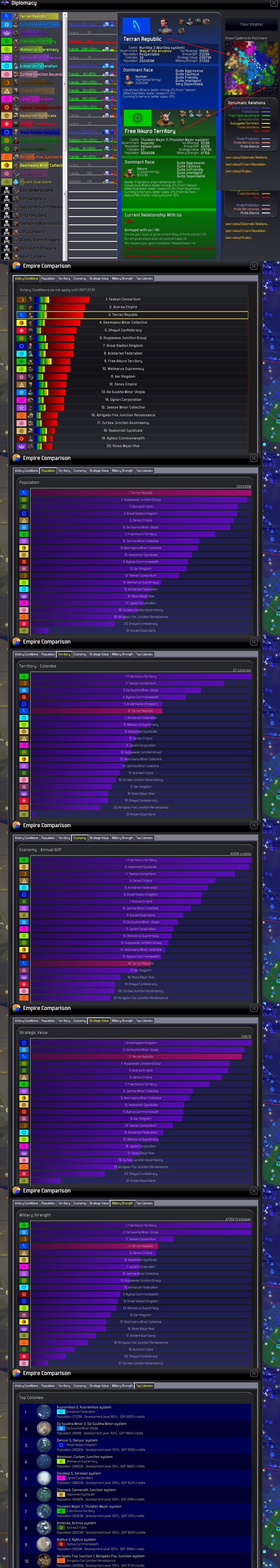Open the Kuurembos 2 planet thumbnail
Viewport: 280px width, 1568px height.
click(x=44, y=1412)
